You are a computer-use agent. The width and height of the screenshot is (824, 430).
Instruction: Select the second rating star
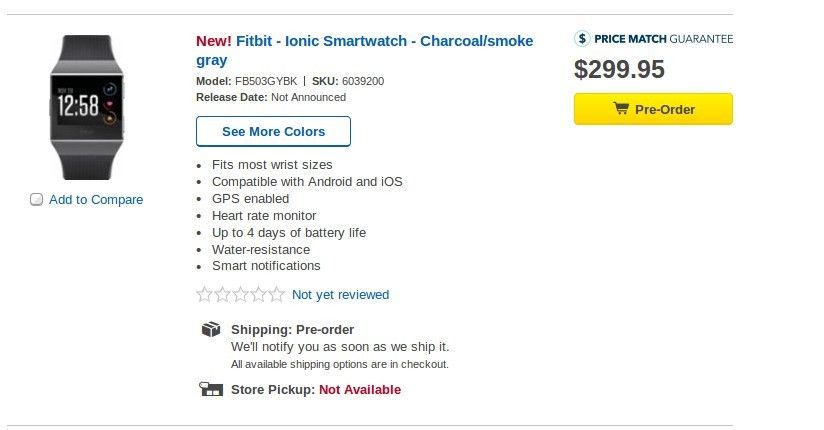[x=223, y=294]
